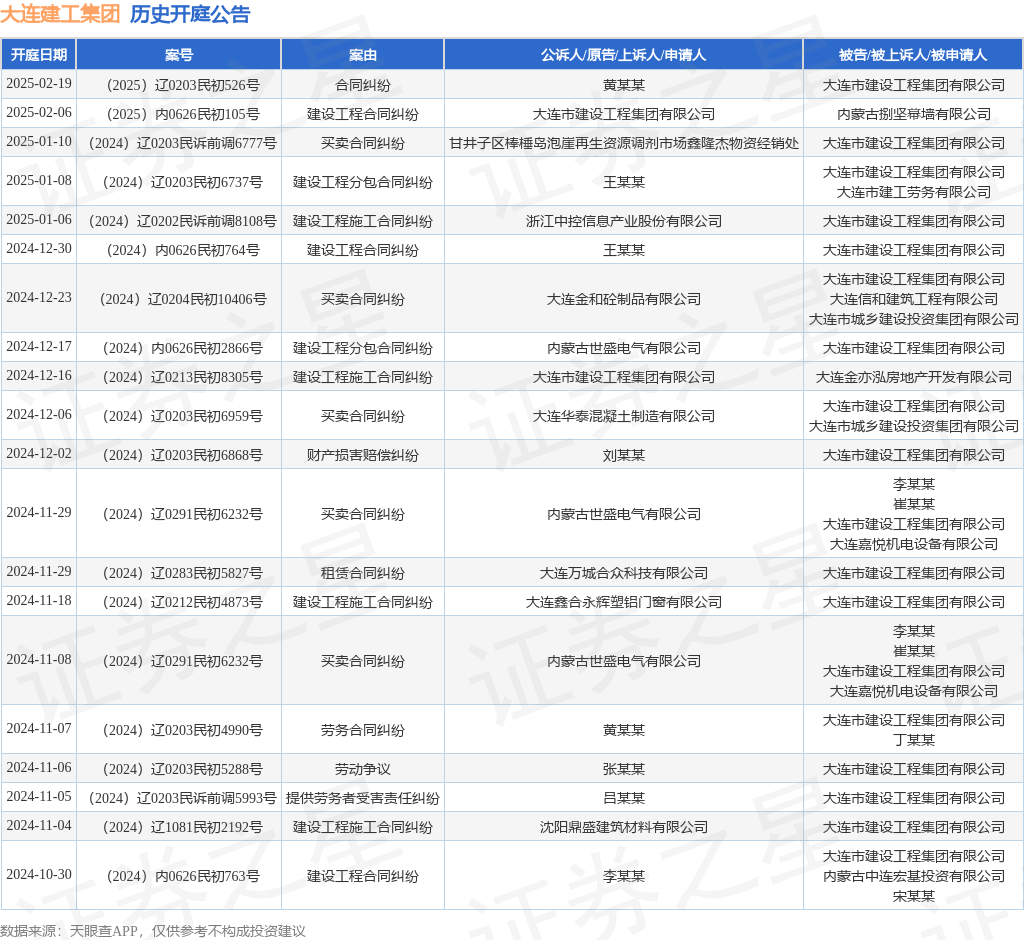Click the 案号 column header
The height and width of the screenshot is (940, 1024).
pyautogui.click(x=179, y=55)
